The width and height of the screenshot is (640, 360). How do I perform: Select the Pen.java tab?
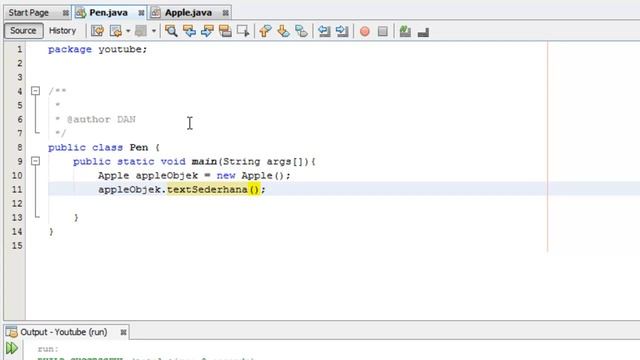109,13
